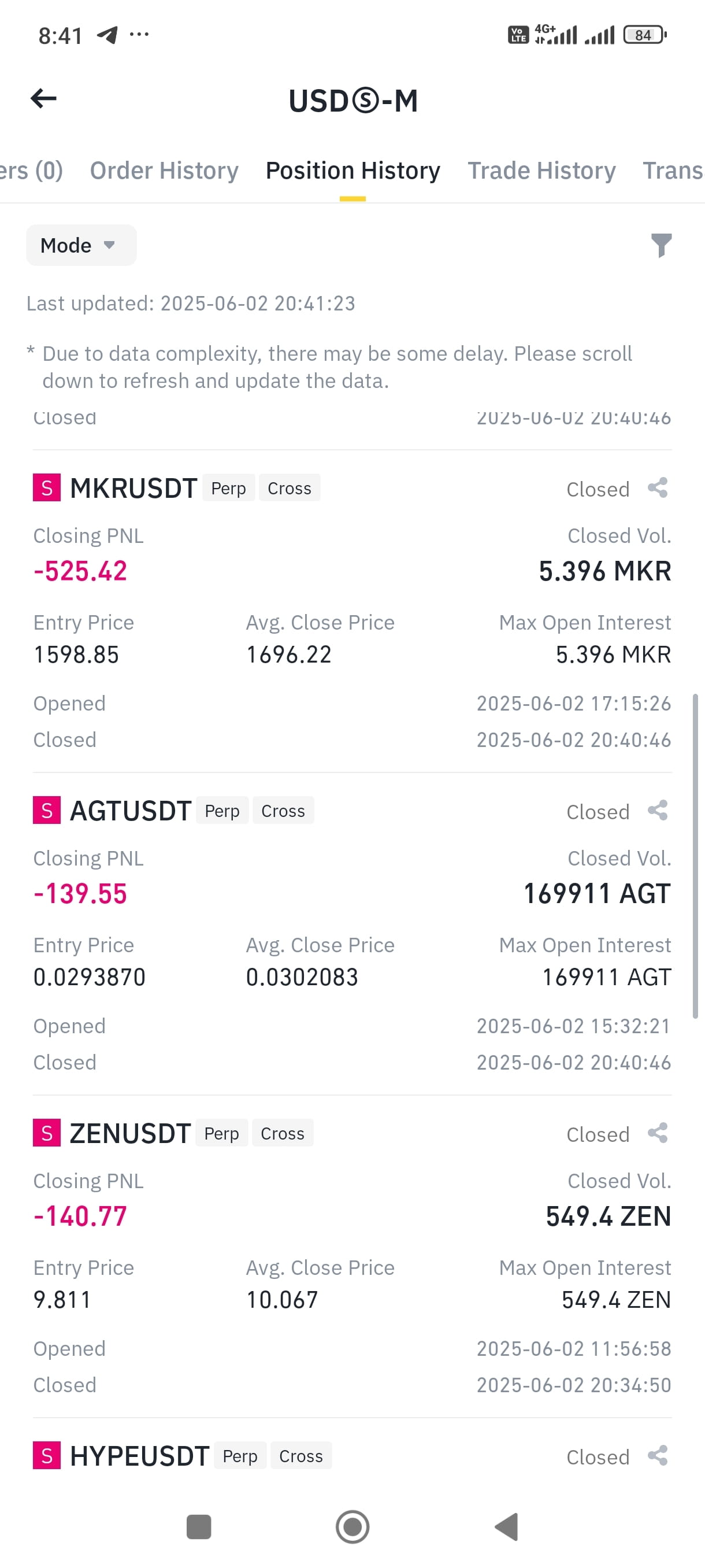This screenshot has width=705, height=1568.
Task: Tap the Android back triangle button
Action: pyautogui.click(x=506, y=1526)
